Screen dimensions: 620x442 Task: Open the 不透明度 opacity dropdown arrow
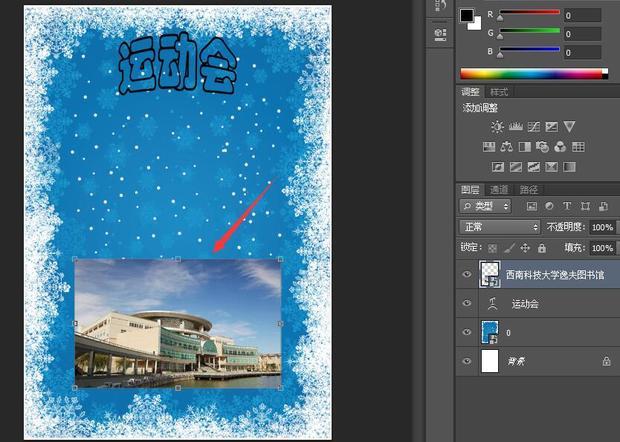tap(616, 227)
